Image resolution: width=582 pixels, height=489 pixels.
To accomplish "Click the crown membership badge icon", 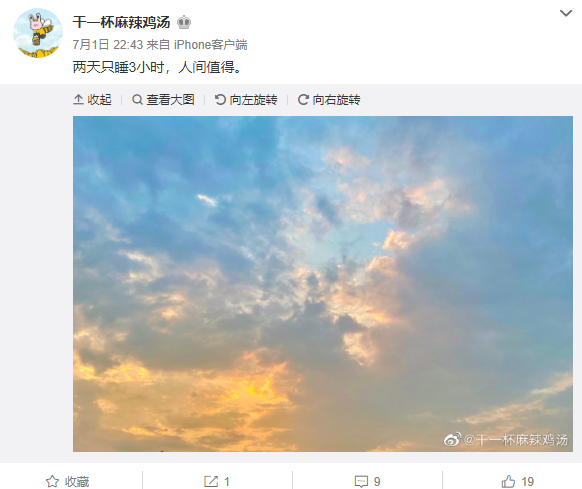I will click(184, 23).
